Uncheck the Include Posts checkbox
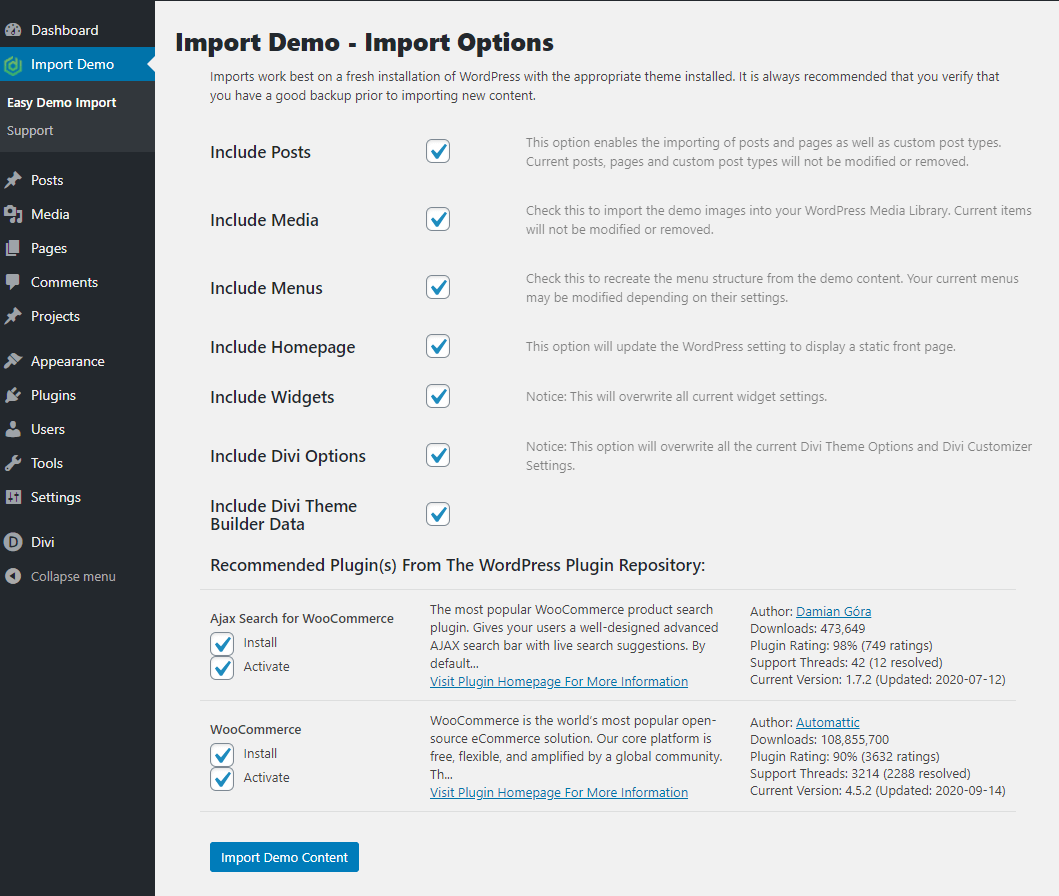Image resolution: width=1059 pixels, height=896 pixels. tap(438, 151)
